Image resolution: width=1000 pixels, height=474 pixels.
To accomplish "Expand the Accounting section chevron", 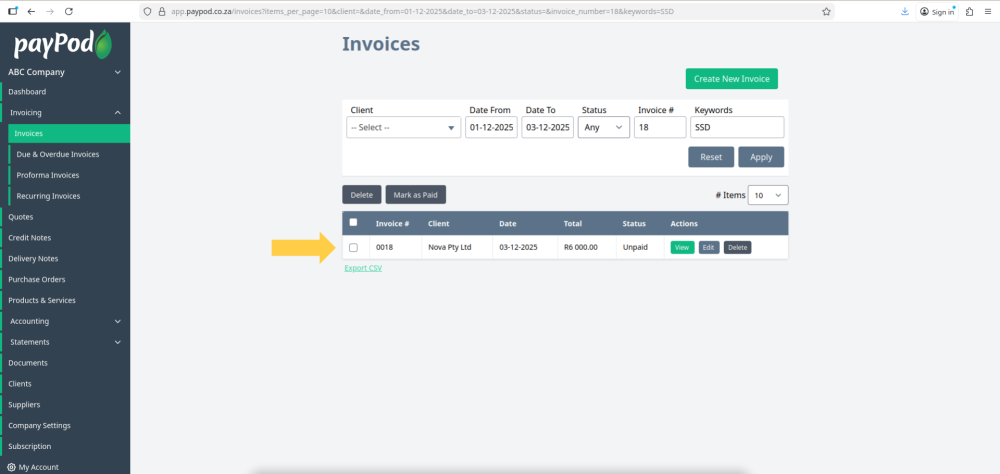I will coord(117,322).
